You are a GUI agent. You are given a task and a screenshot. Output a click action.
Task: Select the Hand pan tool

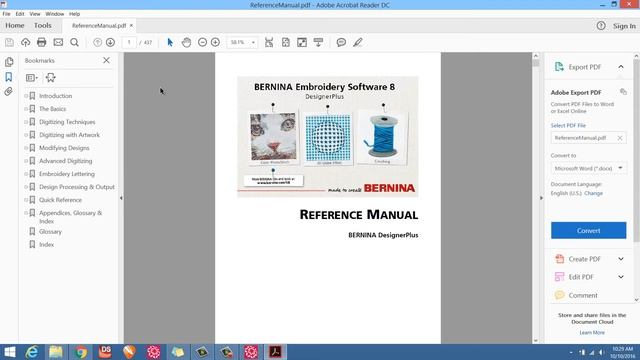pyautogui.click(x=186, y=42)
